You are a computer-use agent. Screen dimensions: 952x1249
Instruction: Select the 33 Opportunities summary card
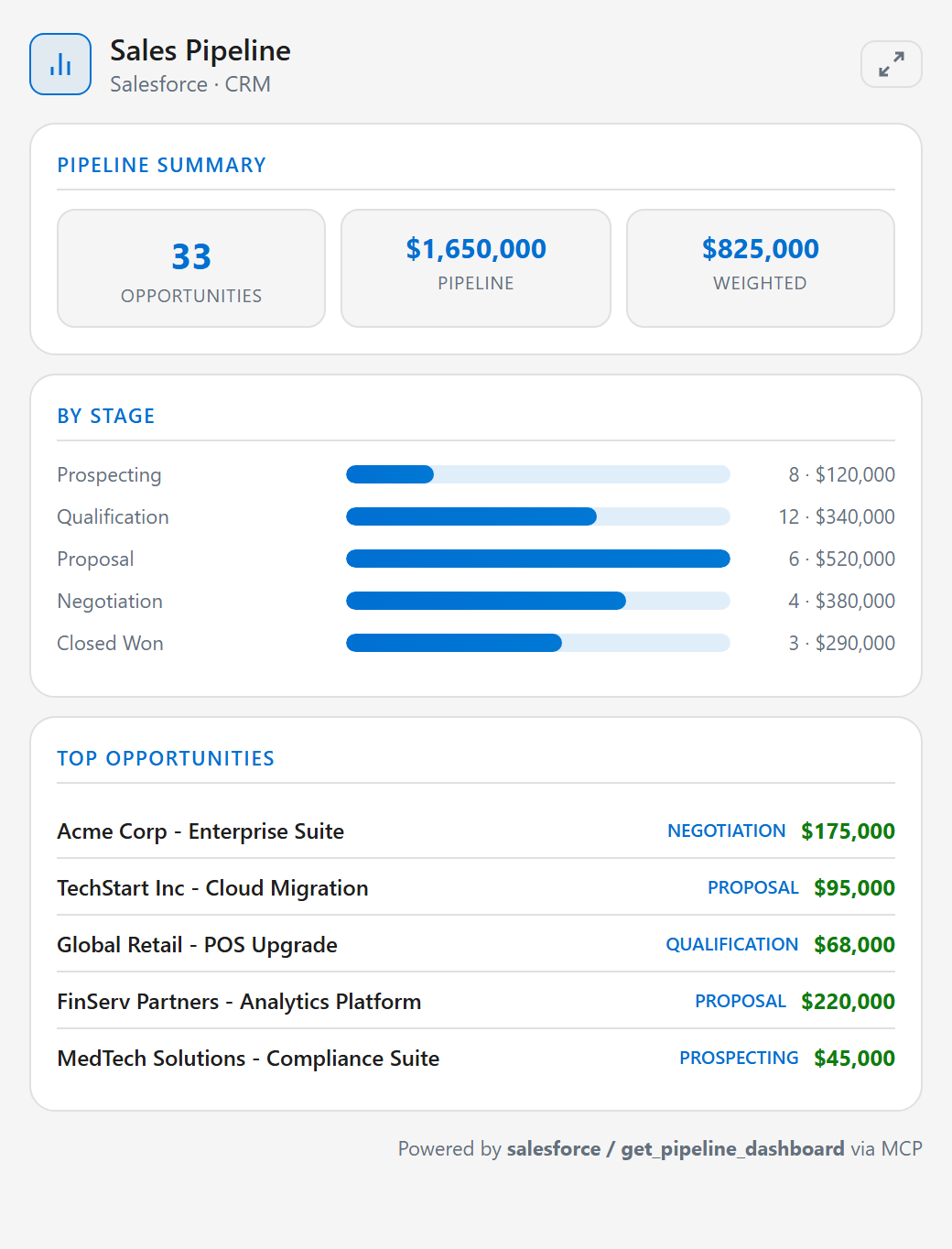tap(191, 268)
